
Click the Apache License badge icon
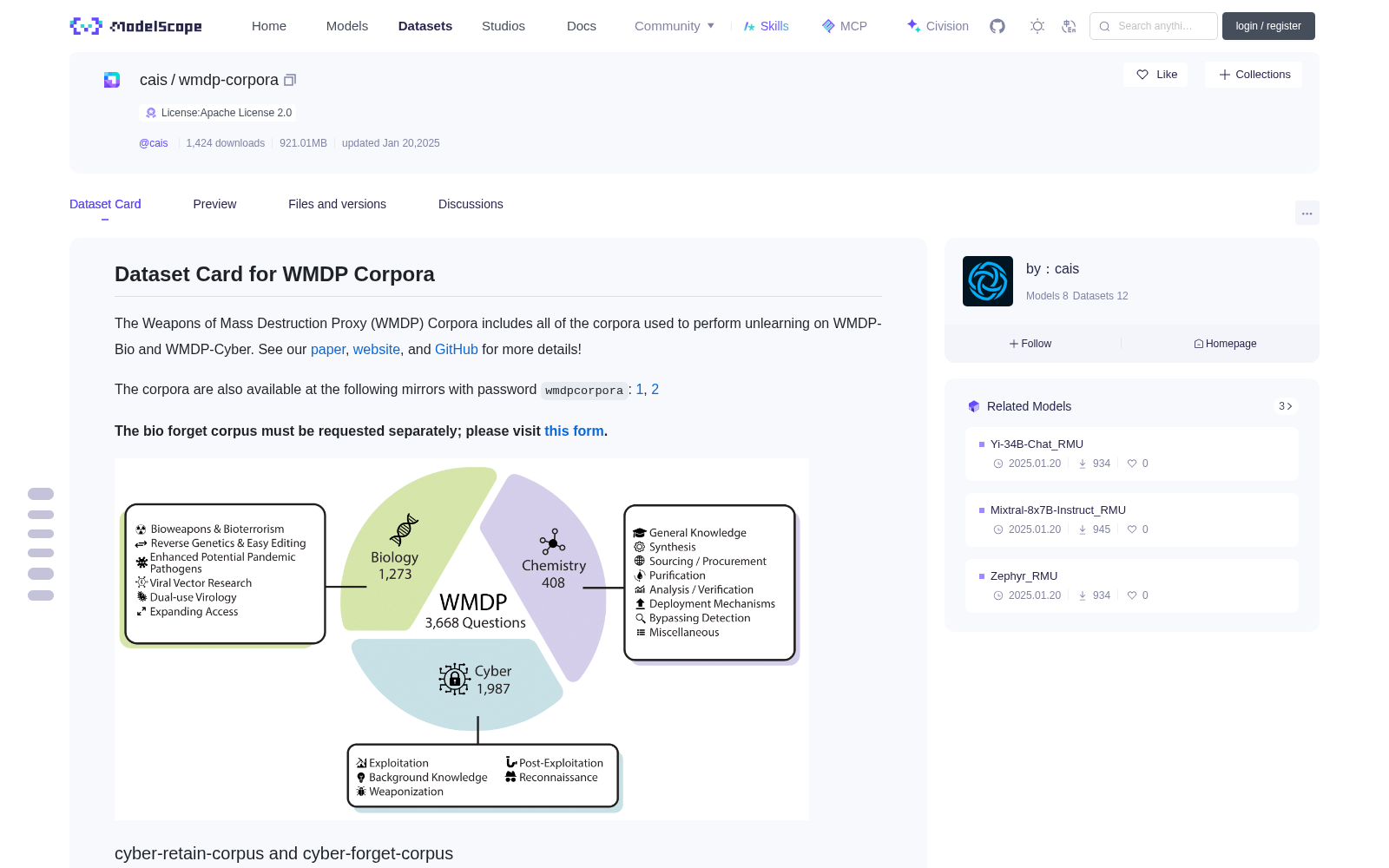pyautogui.click(x=151, y=113)
